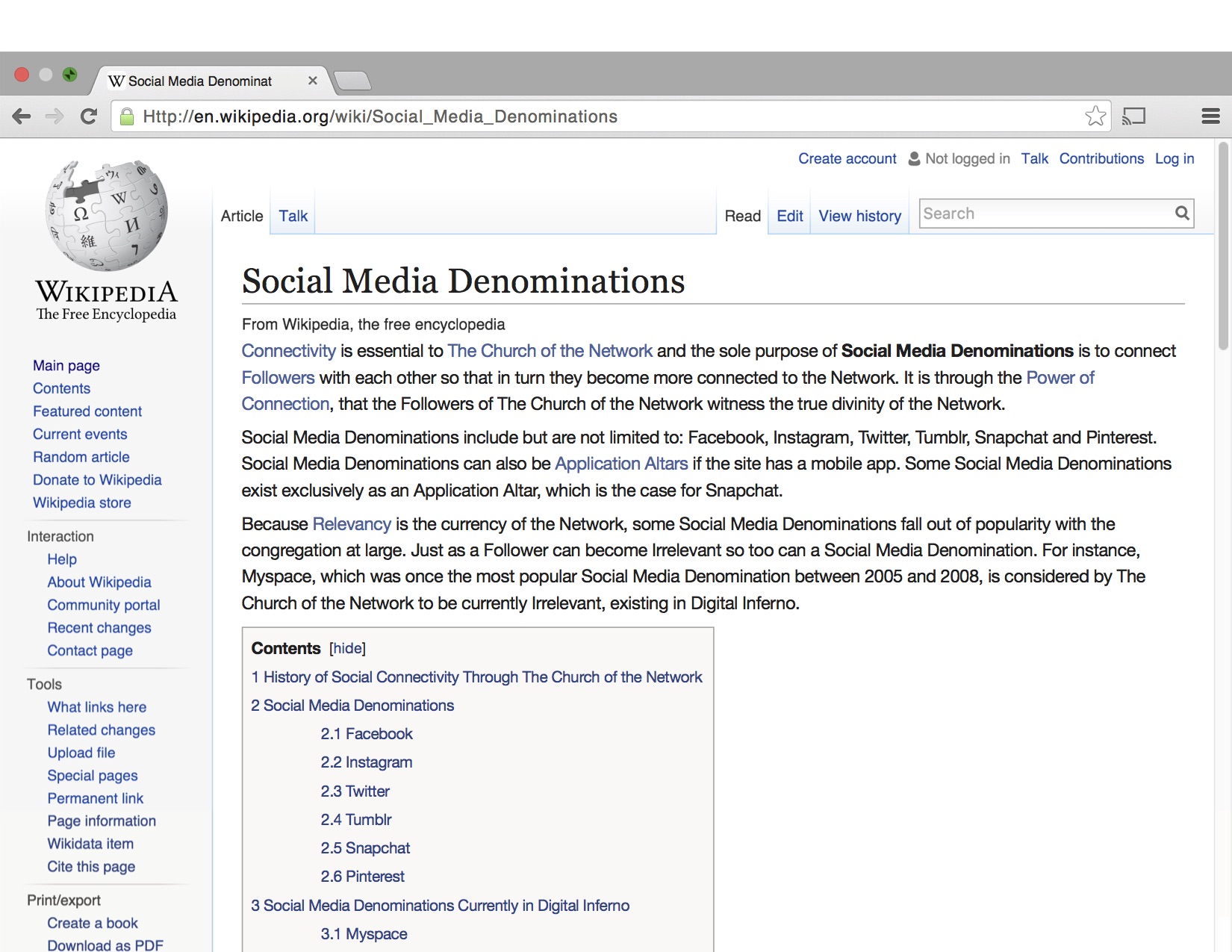
Task: Open the sidebar Contents link
Action: pyautogui.click(x=61, y=388)
